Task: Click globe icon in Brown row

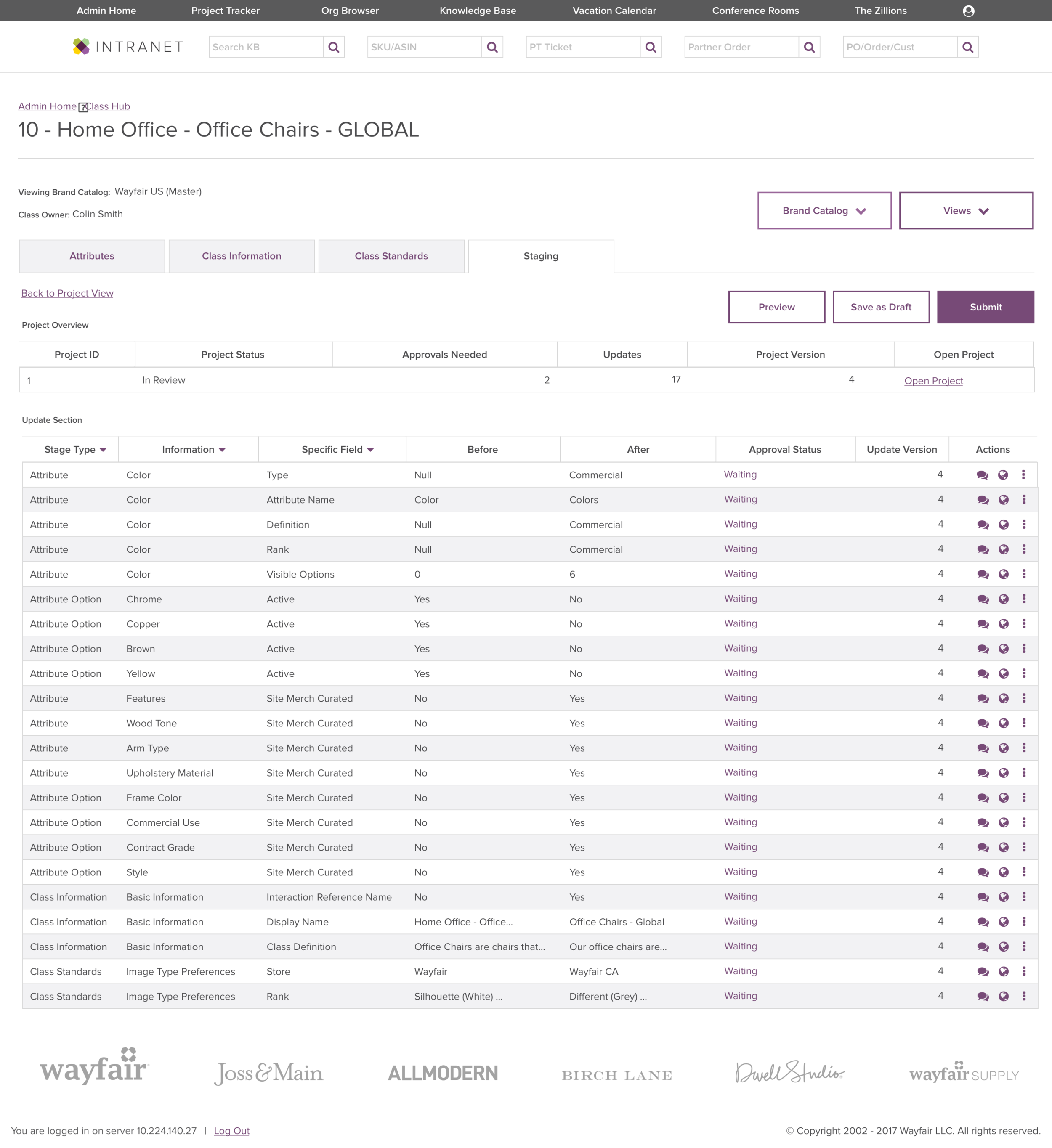Action: coord(1004,649)
